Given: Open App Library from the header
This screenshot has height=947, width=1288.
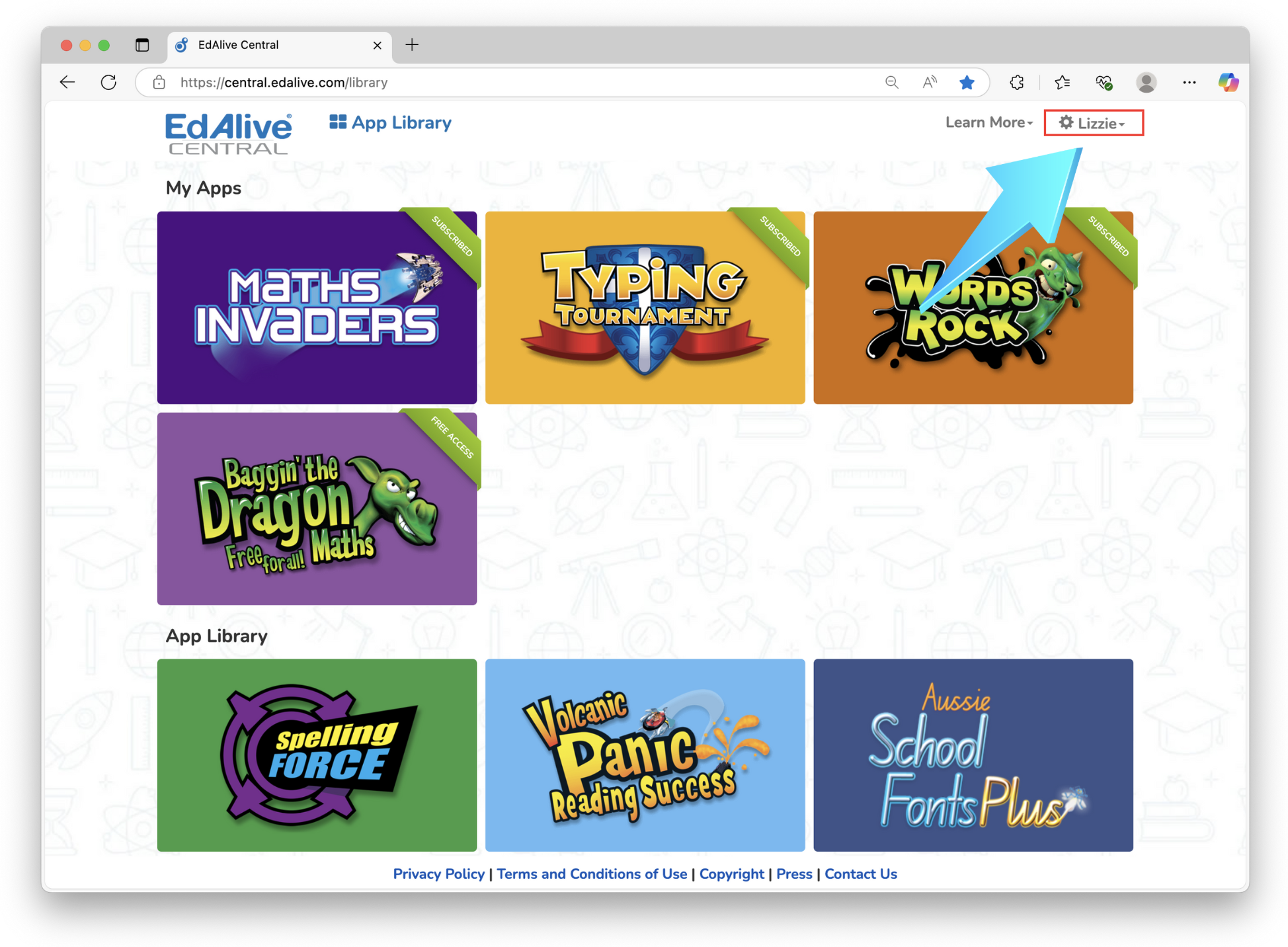Looking at the screenshot, I should 390,122.
